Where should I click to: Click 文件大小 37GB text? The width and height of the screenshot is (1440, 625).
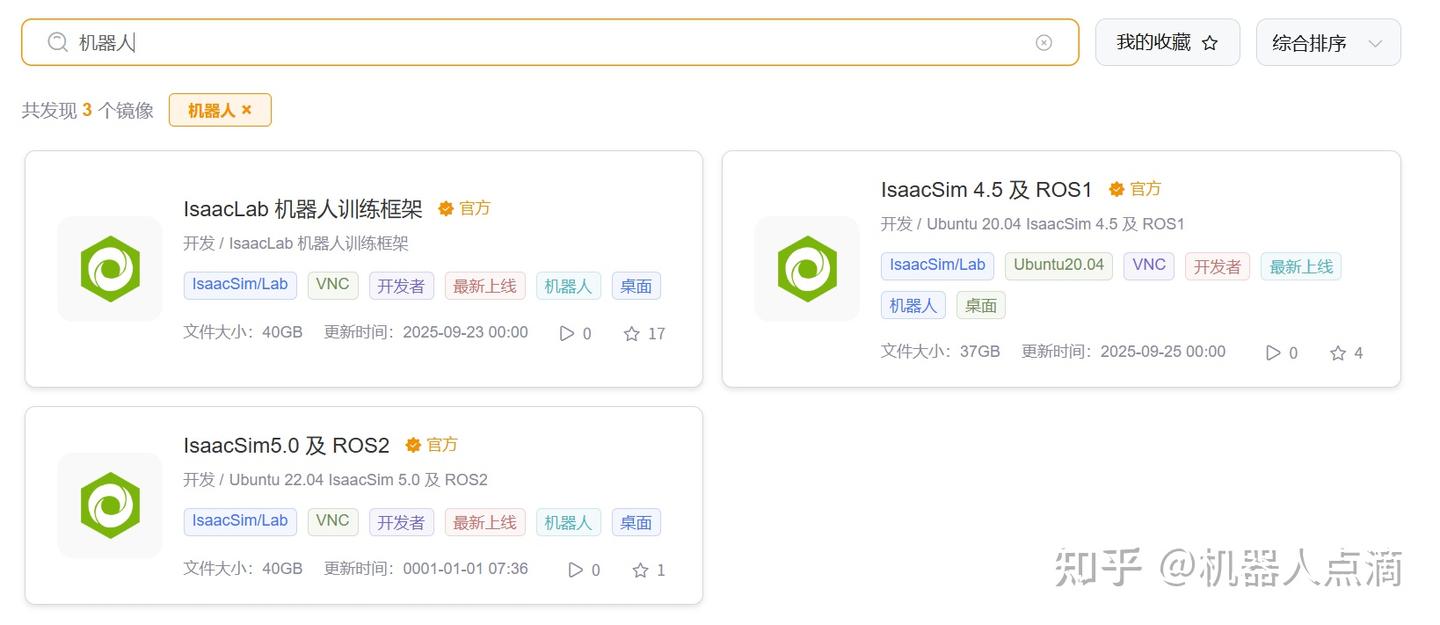[x=941, y=352]
